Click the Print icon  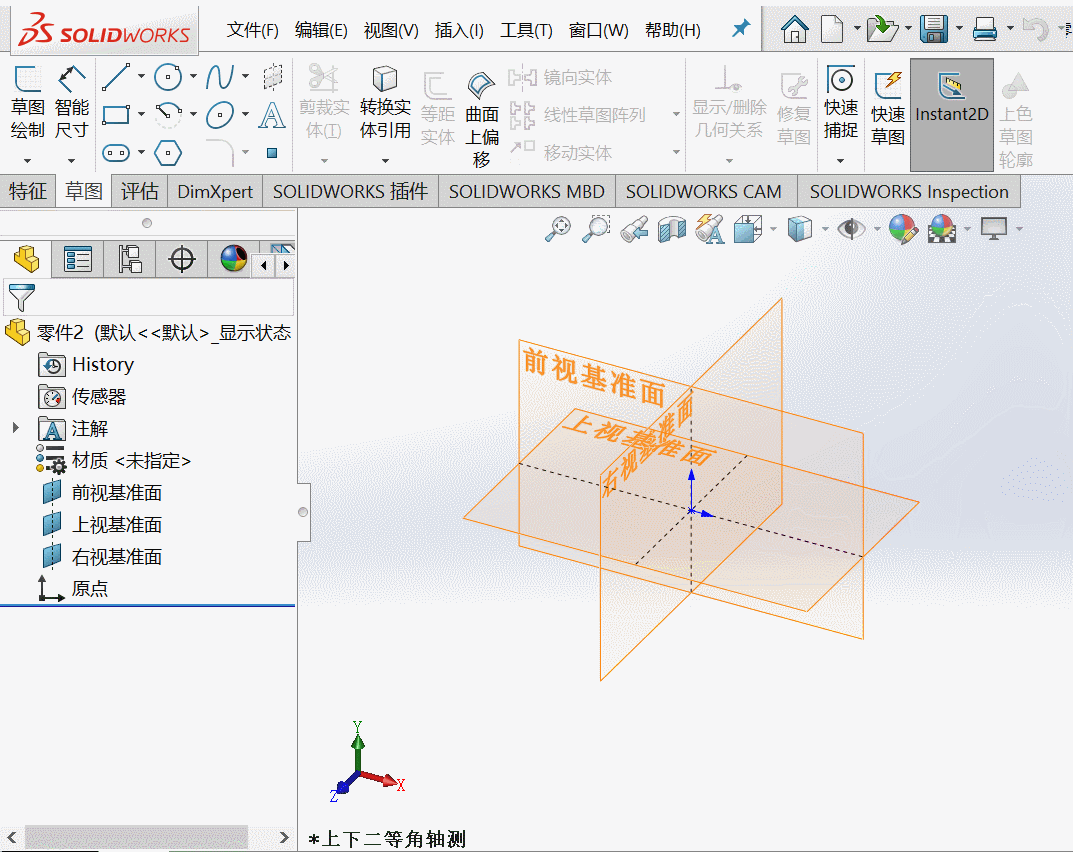click(x=985, y=29)
